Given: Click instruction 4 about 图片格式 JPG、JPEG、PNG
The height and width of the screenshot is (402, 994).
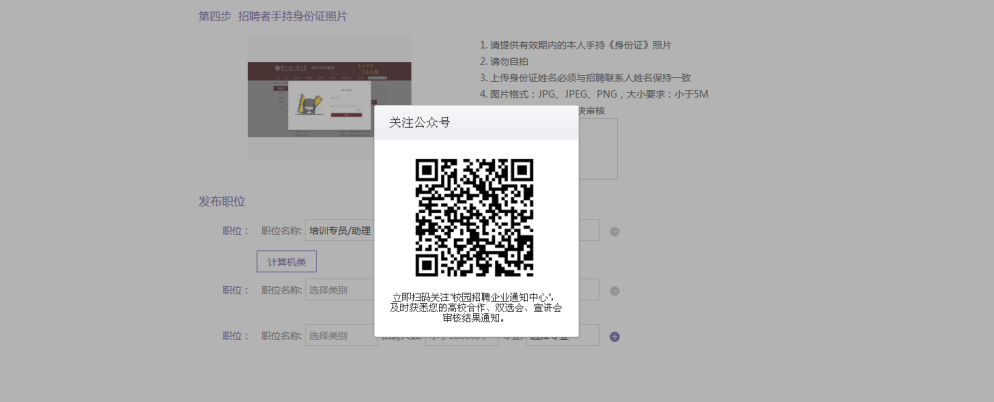Looking at the screenshot, I should [594, 94].
